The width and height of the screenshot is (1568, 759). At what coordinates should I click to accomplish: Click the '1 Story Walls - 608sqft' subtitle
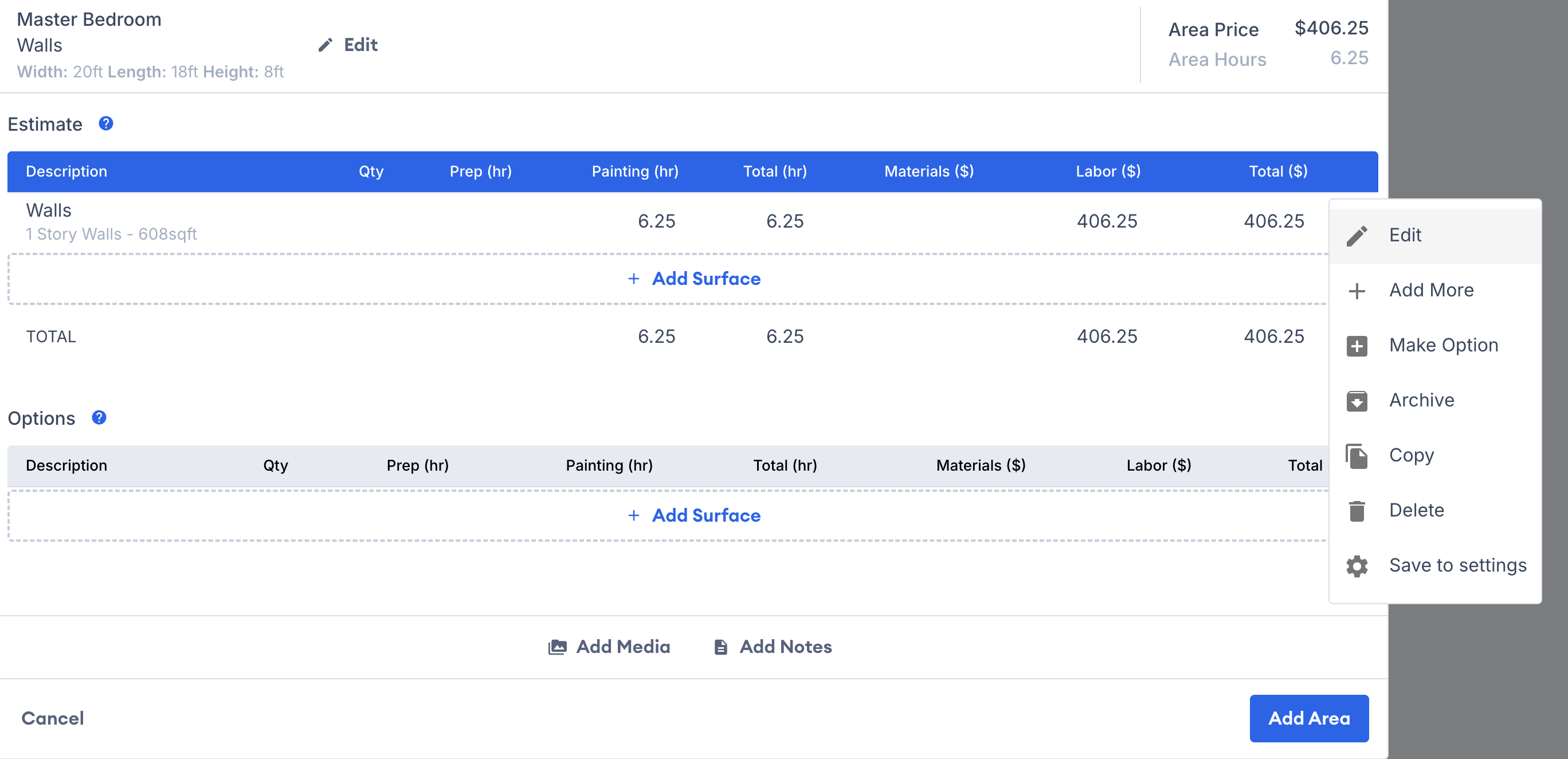tap(111, 234)
